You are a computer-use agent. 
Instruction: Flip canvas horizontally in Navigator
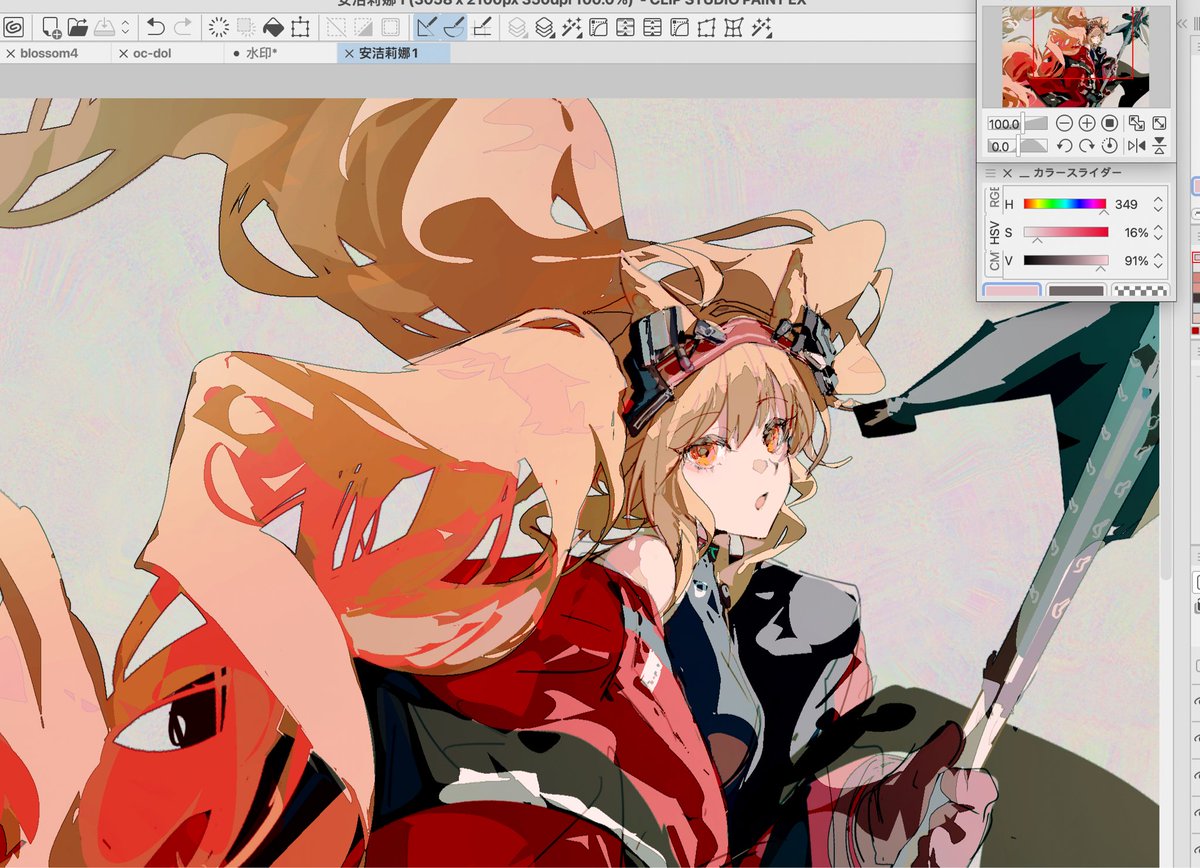pyautogui.click(x=1136, y=146)
